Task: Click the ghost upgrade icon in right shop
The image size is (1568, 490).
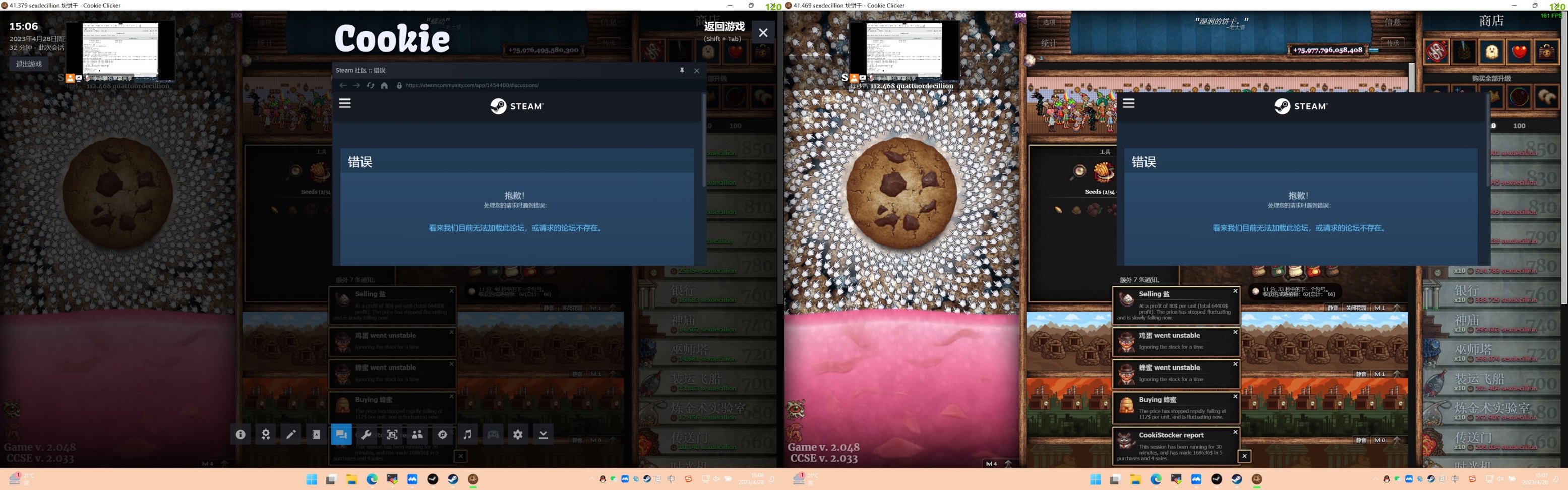Action: (1492, 52)
